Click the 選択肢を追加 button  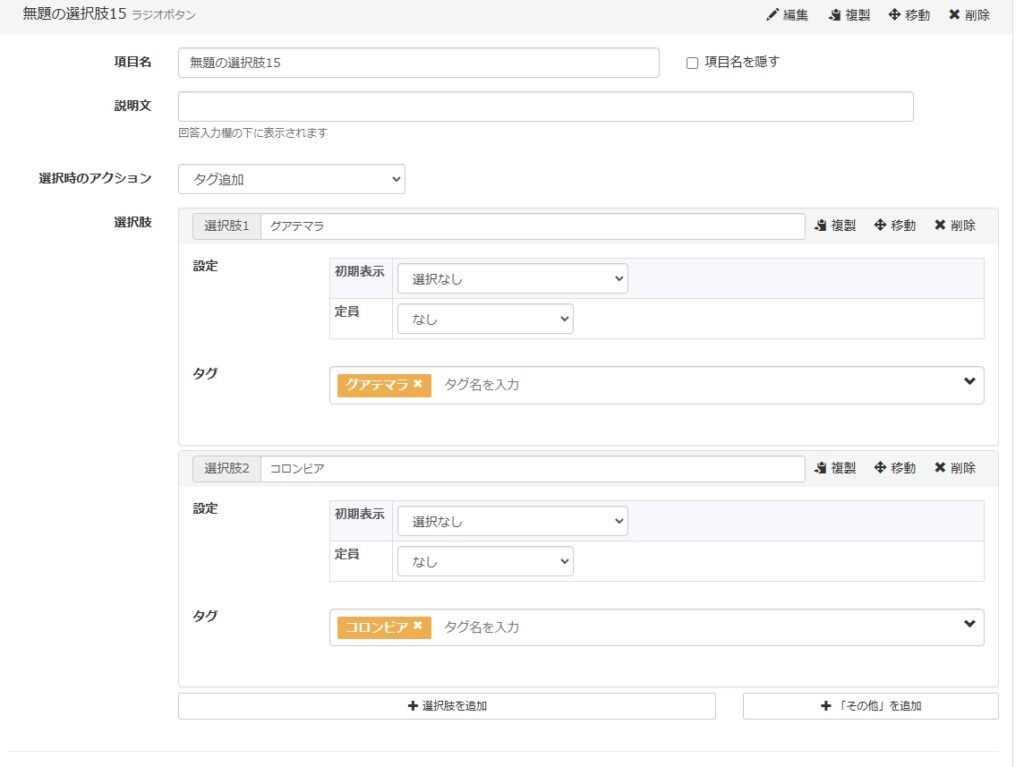[x=446, y=706]
